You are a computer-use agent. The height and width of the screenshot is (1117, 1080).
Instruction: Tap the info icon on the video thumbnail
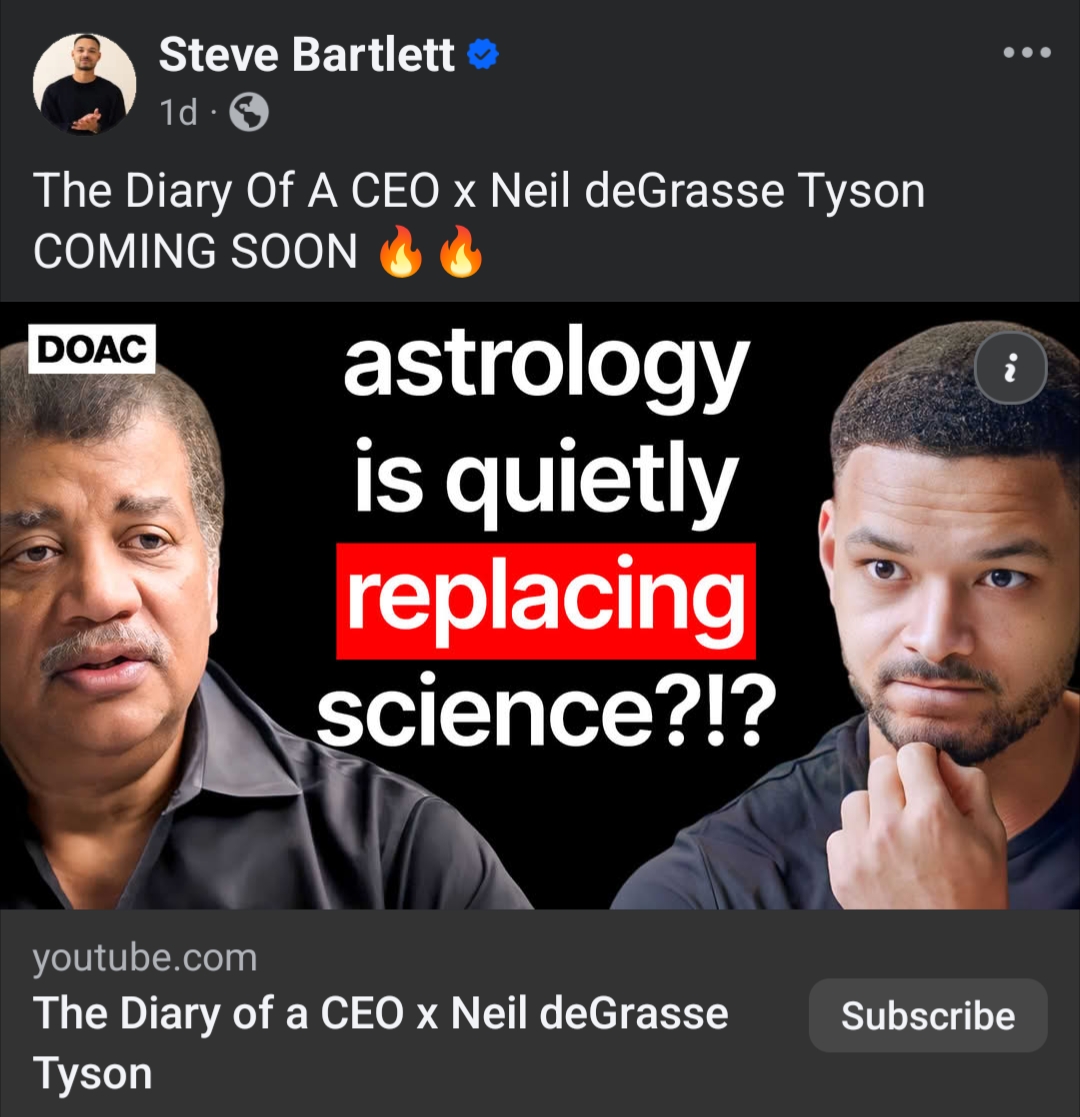click(x=1010, y=368)
